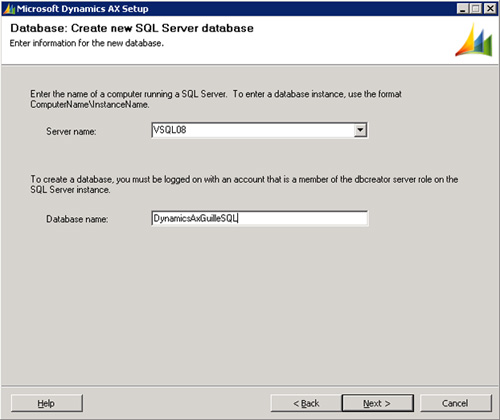Click the ComputerName\InstanceName format instruction text
The image size is (500, 420).
pos(216,99)
